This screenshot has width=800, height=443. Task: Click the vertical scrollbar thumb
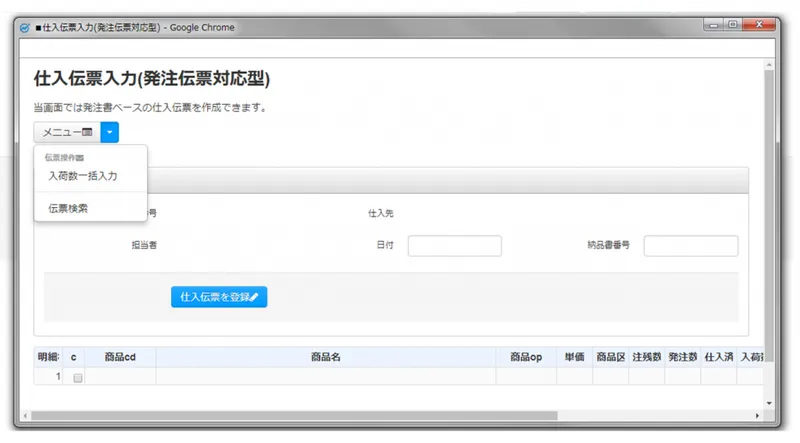pyautogui.click(x=769, y=216)
